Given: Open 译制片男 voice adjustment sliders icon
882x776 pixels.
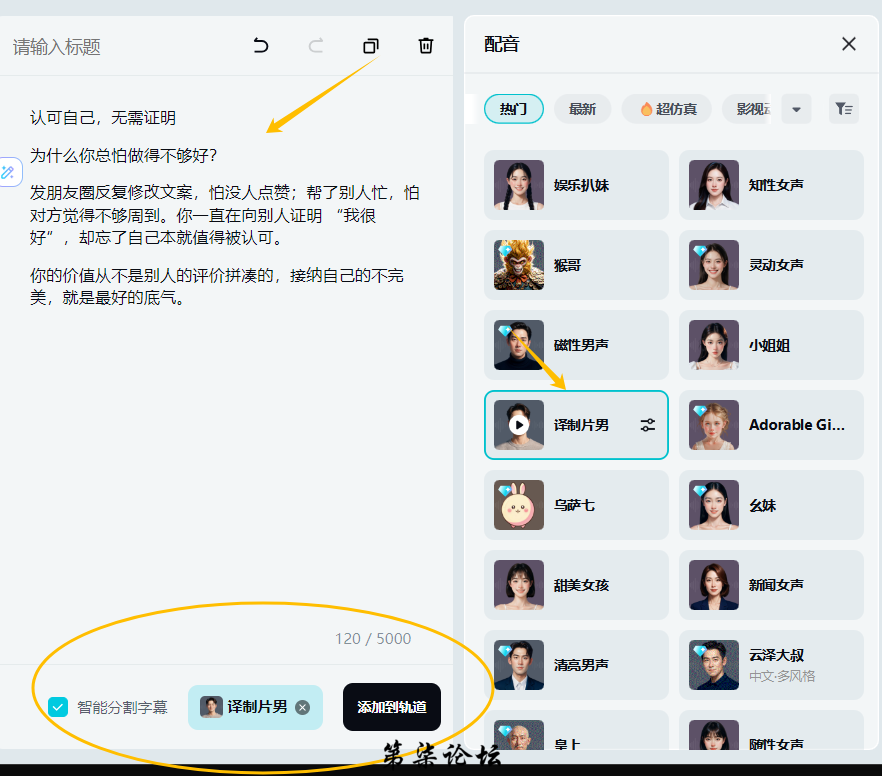Looking at the screenshot, I should click(648, 425).
